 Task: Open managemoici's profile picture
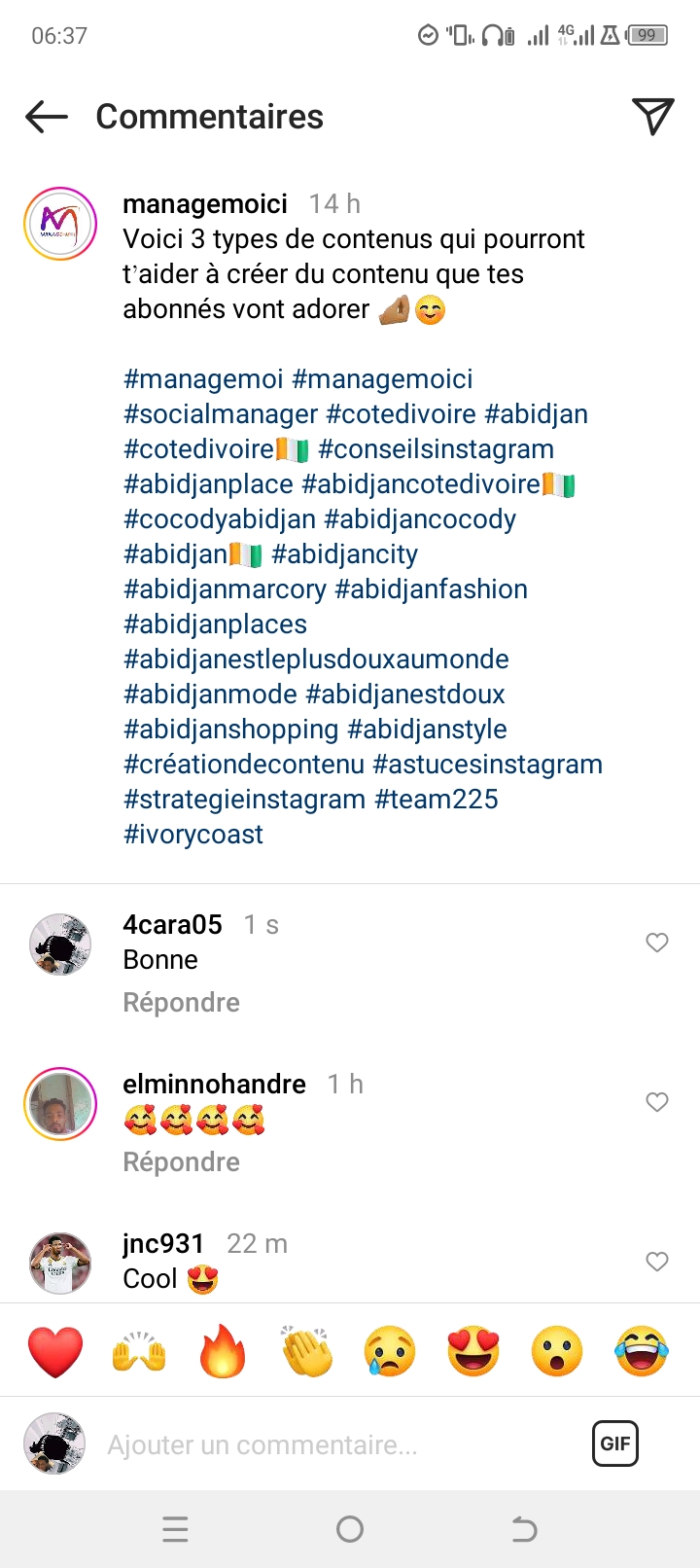click(60, 224)
